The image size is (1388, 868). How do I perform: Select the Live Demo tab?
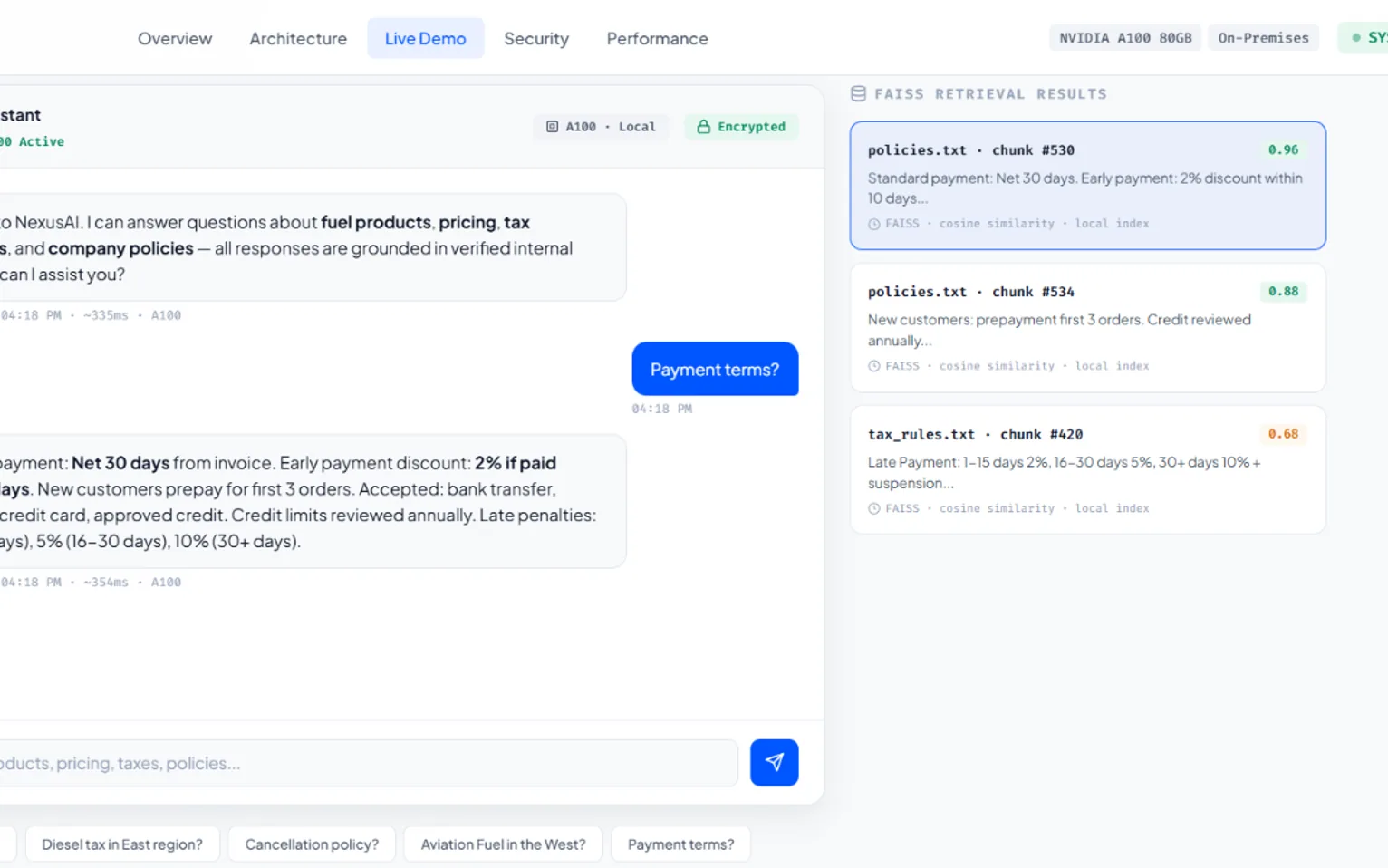pos(425,38)
